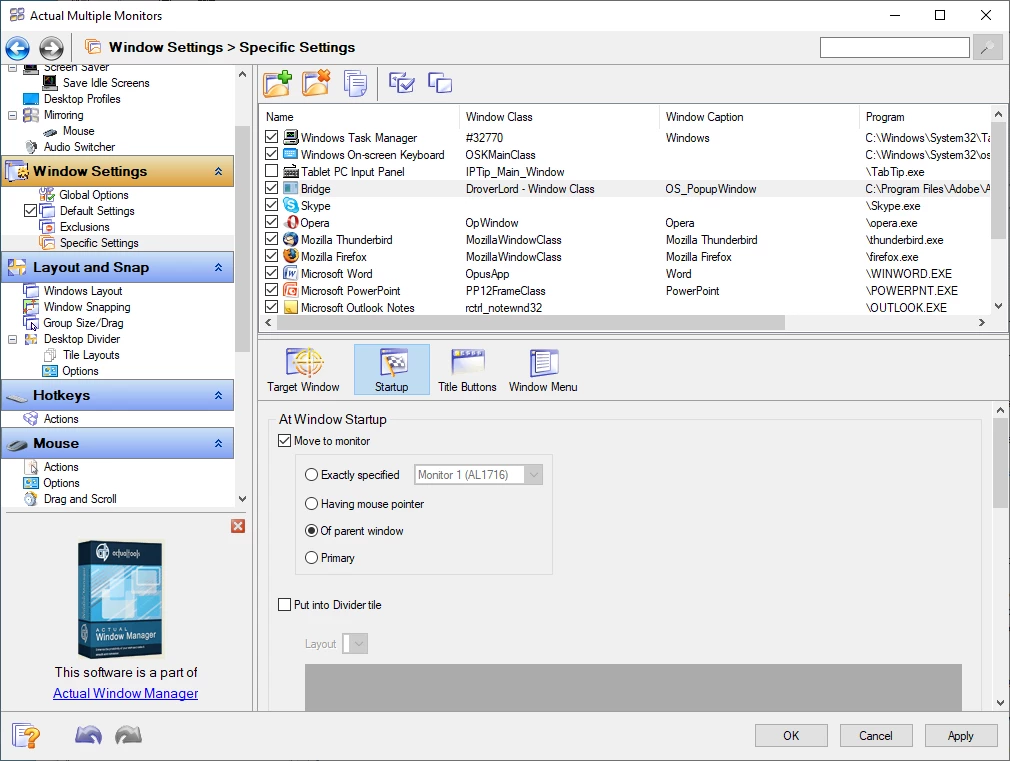The height and width of the screenshot is (761, 1010).
Task: Collapse the Window Settings section
Action: pos(218,171)
